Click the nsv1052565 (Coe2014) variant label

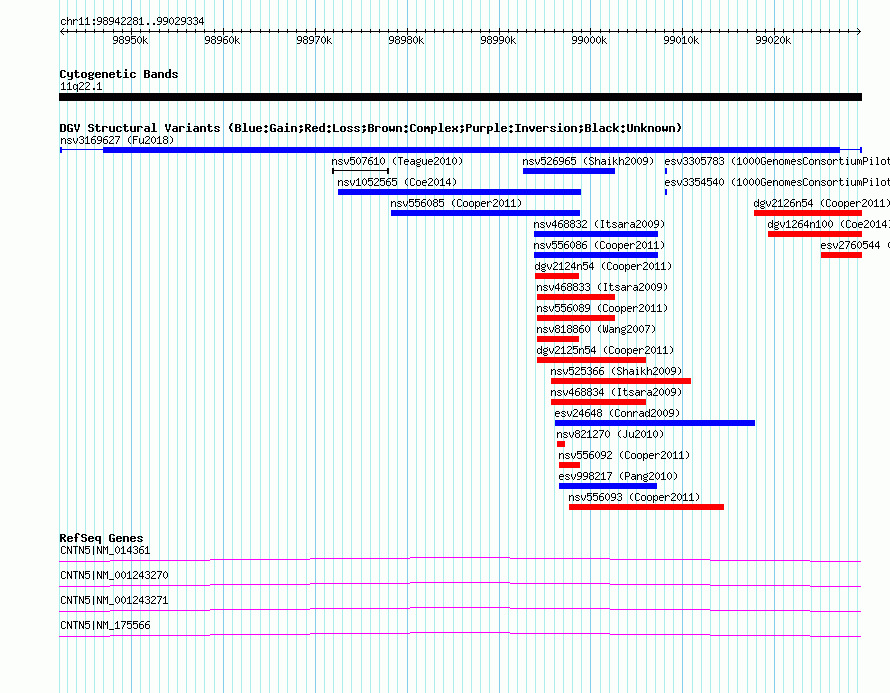(x=397, y=182)
